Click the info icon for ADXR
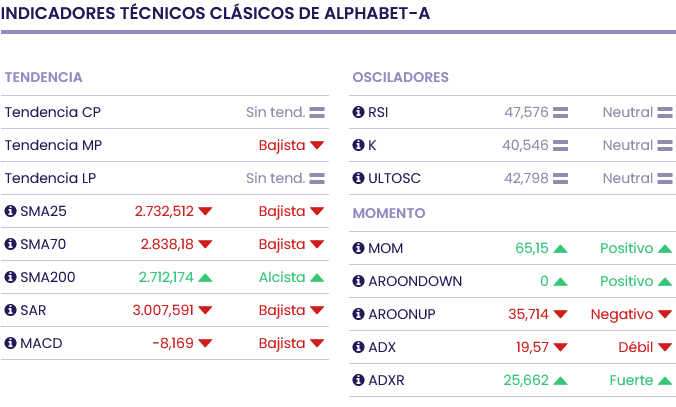This screenshot has width=676, height=407. 359,380
